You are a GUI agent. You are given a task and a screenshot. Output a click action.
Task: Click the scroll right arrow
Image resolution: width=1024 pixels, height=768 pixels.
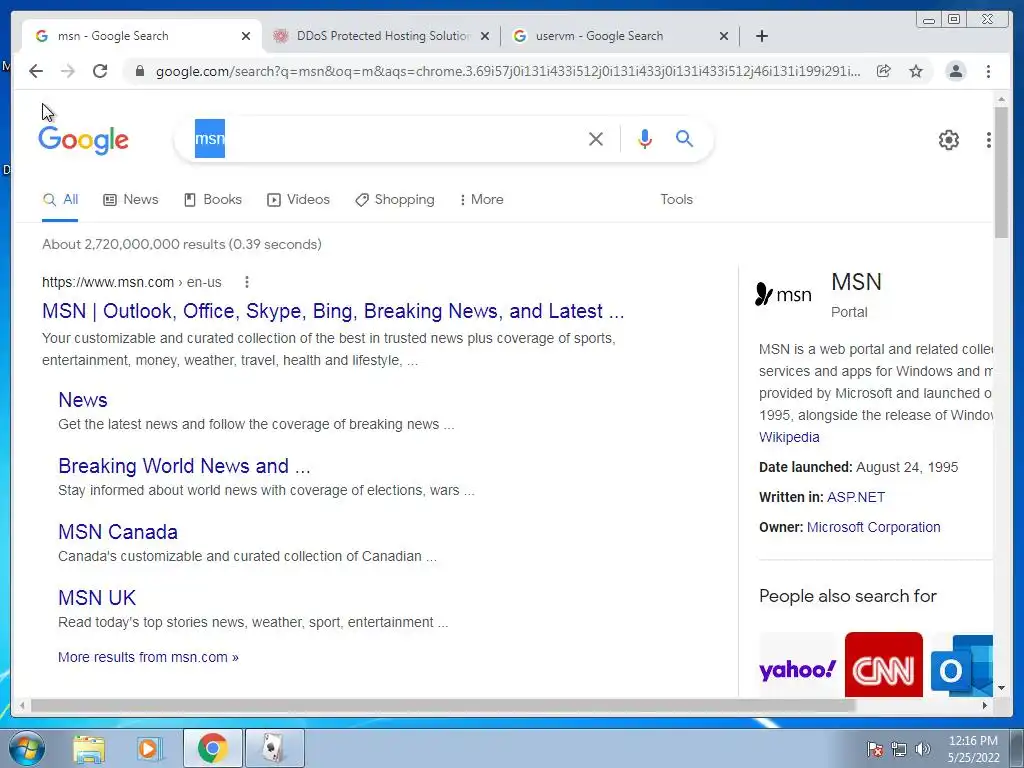pos(985,705)
